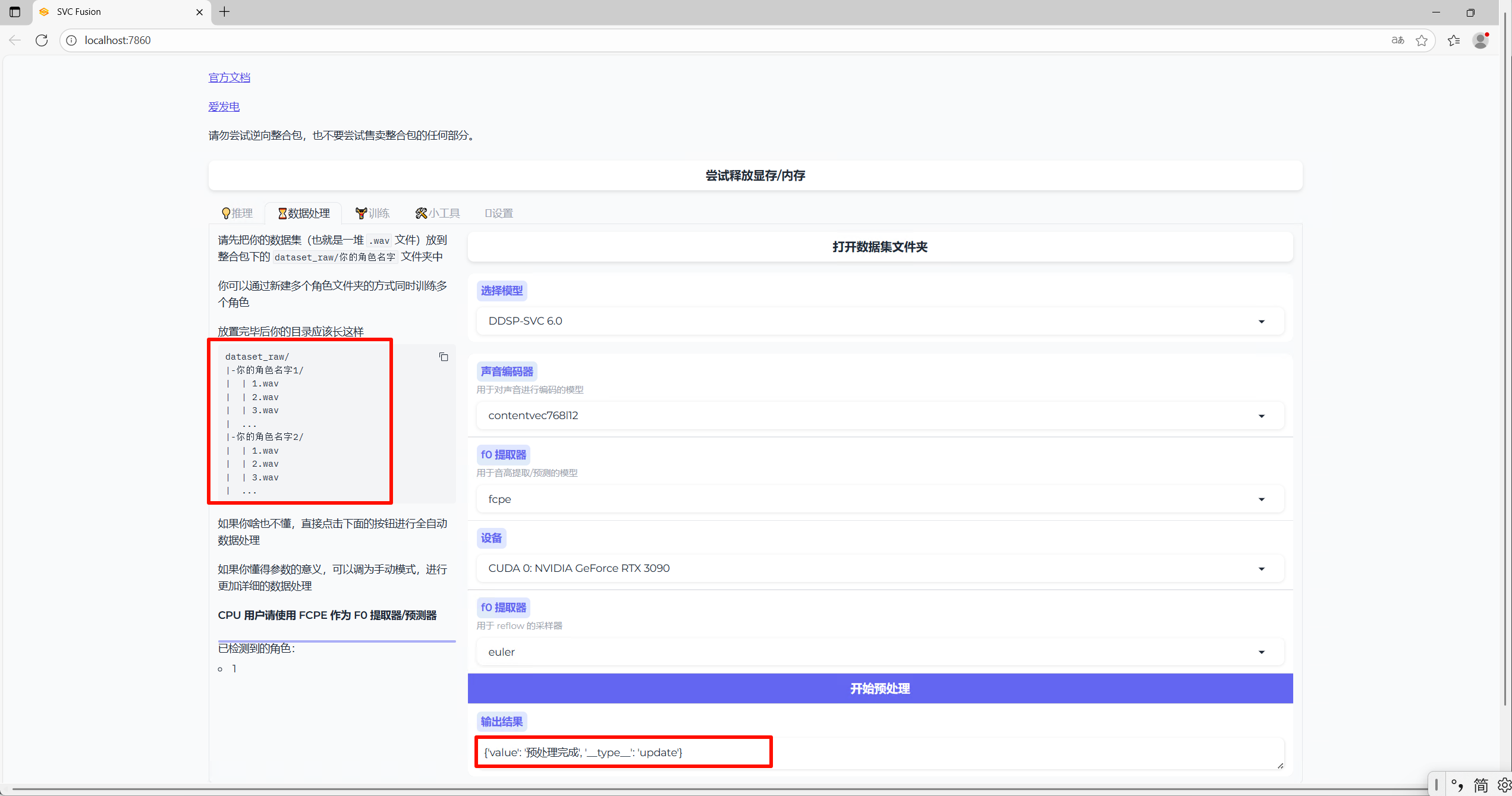Switch to the 训练 tab
This screenshot has width=1512, height=796.
click(373, 213)
